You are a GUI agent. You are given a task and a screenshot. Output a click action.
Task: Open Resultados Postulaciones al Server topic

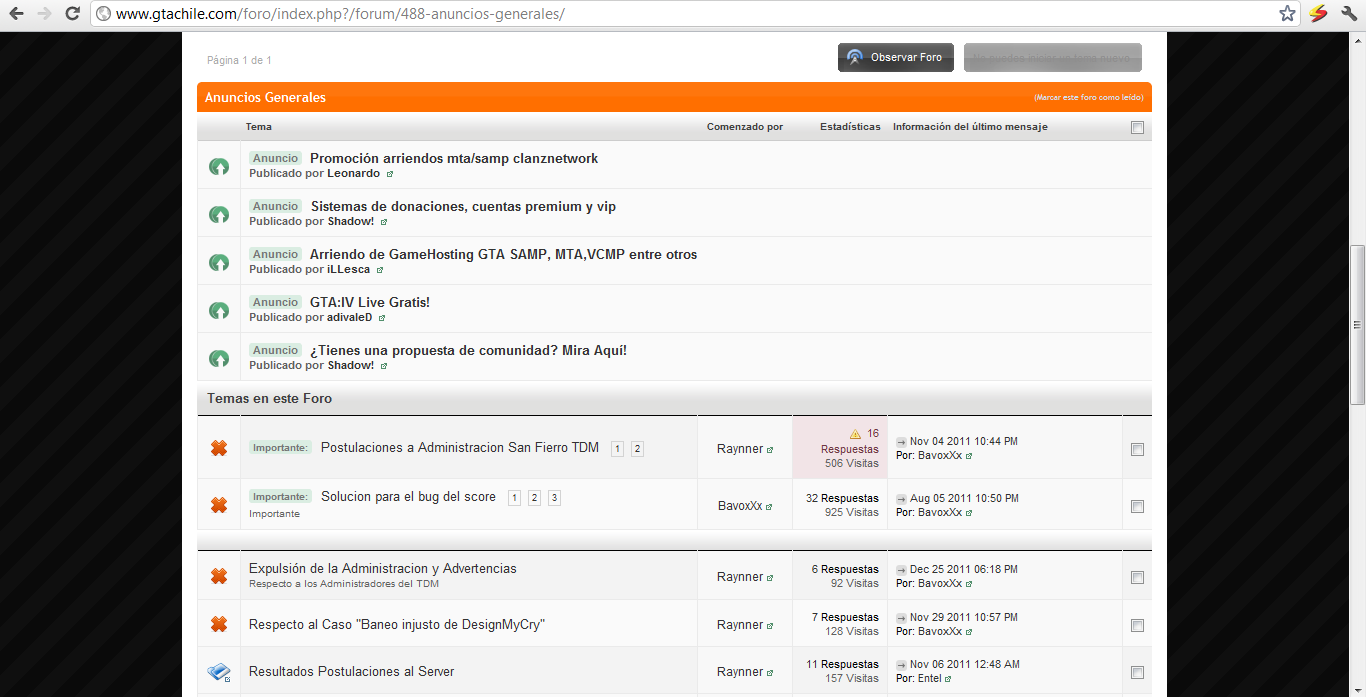(352, 671)
